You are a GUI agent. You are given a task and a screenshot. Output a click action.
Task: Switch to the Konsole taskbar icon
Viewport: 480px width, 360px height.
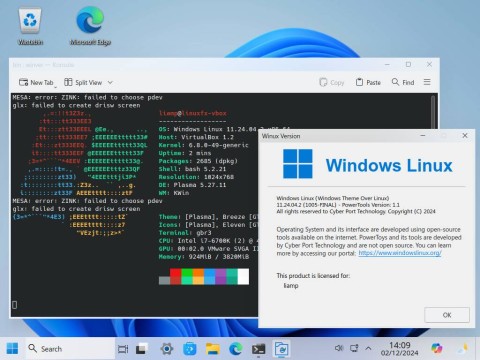[259, 349]
